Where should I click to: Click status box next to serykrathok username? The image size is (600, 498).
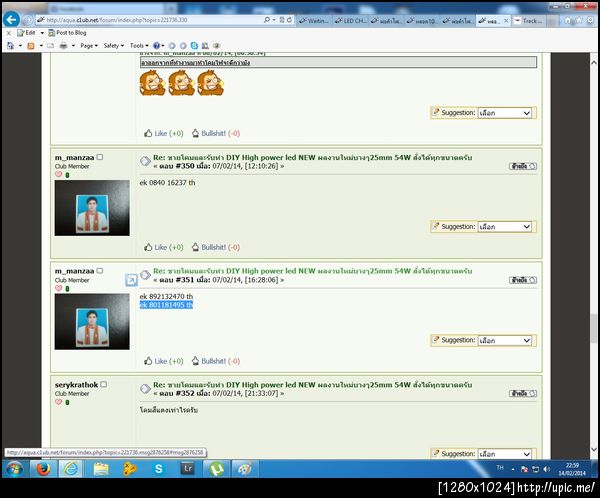pyautogui.click(x=104, y=384)
